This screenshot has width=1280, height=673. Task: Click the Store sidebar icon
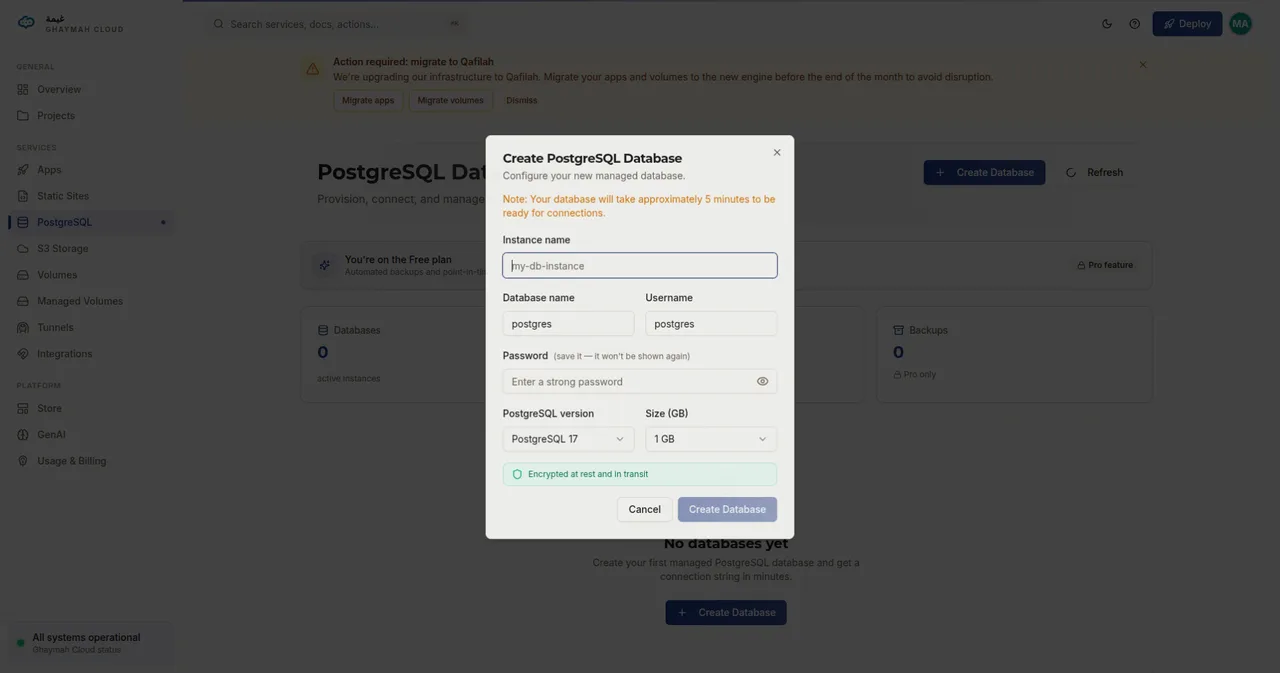tap(23, 409)
